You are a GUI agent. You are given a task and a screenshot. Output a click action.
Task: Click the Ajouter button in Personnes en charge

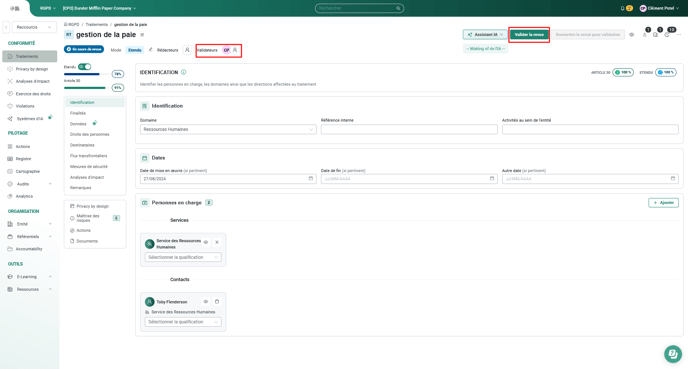click(663, 203)
